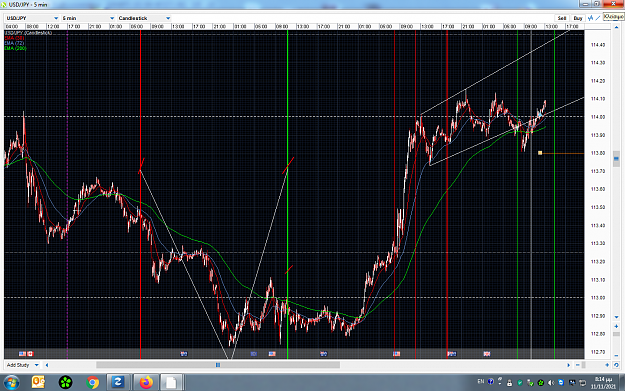625x391 pixels.
Task: Open the Candlestick chart type dropdown
Action: click(x=144, y=18)
